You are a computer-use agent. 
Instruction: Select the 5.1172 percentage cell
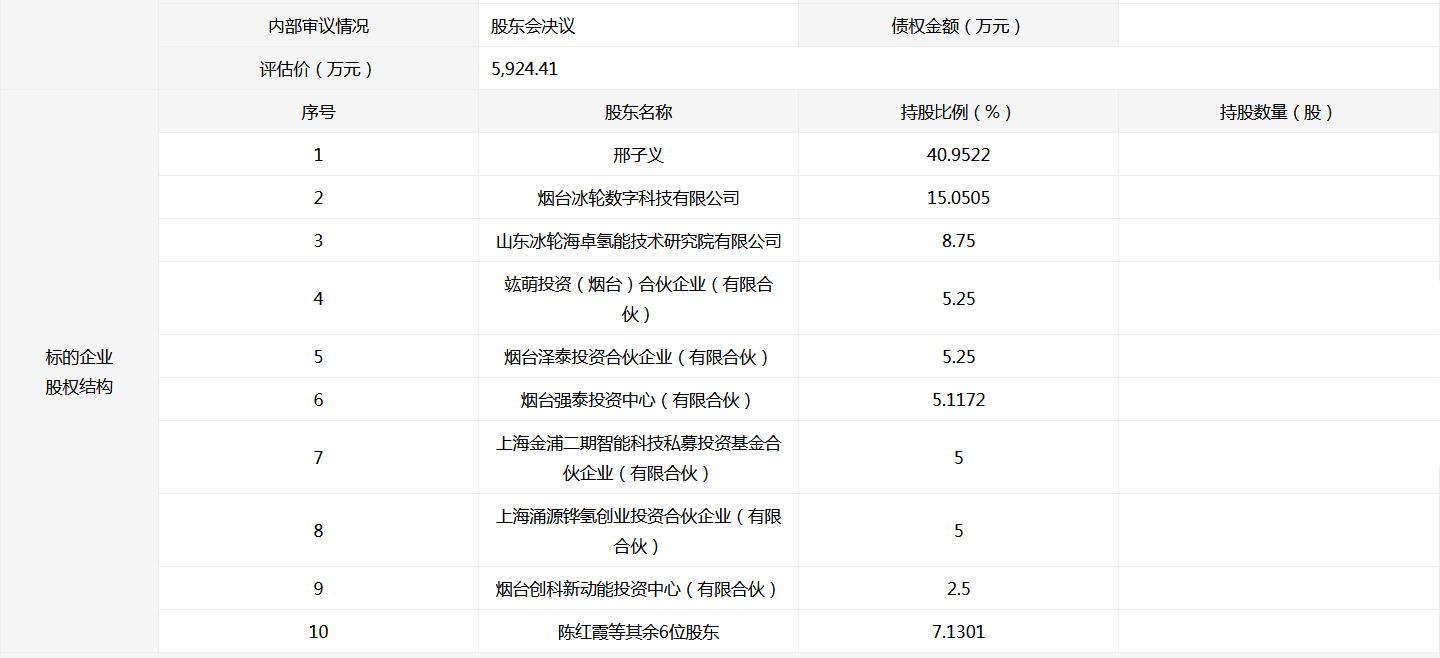point(958,400)
